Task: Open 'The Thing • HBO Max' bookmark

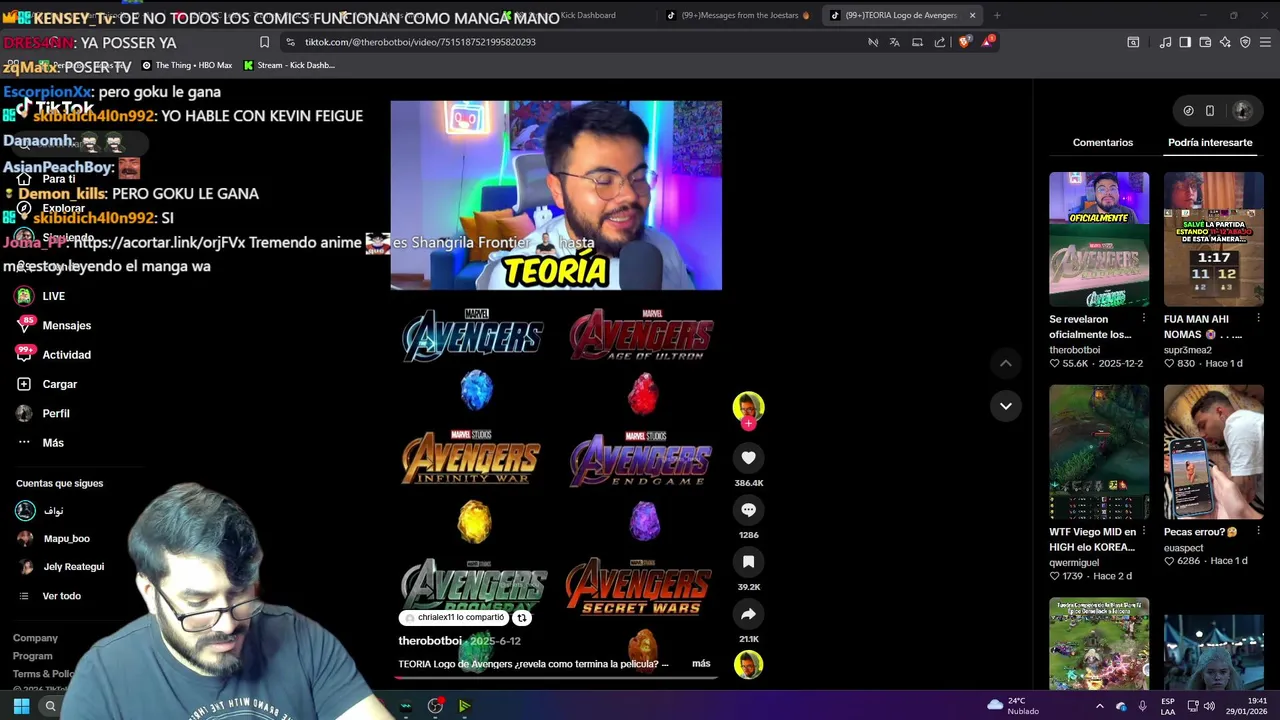Action: pyautogui.click(x=187, y=65)
